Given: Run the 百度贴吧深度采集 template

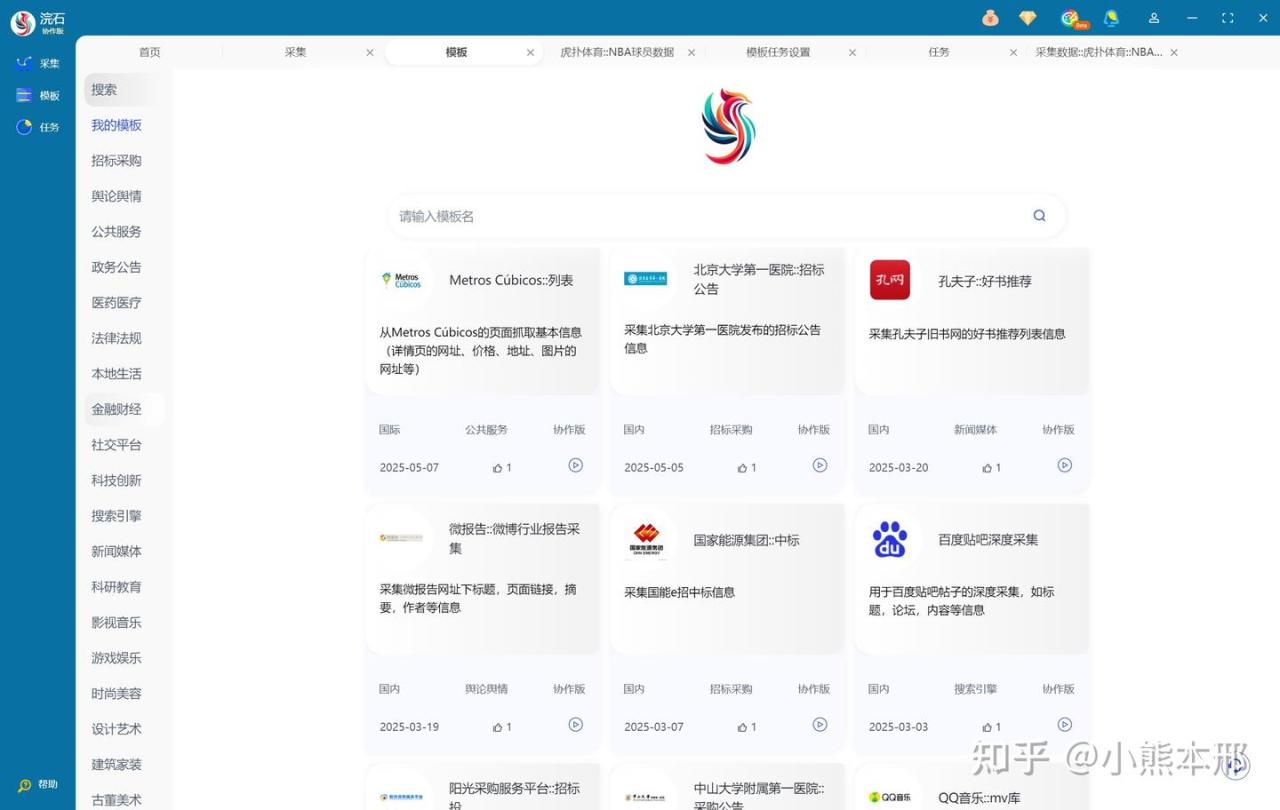Looking at the screenshot, I should point(1065,724).
